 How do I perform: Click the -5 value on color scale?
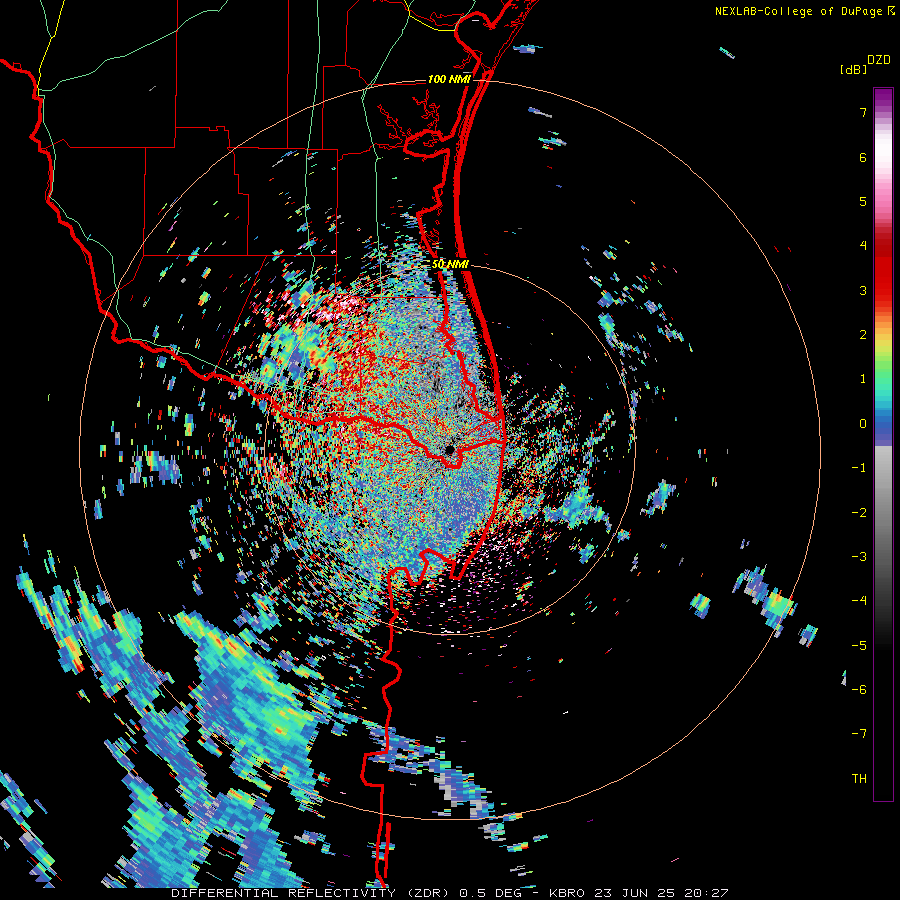tap(859, 645)
